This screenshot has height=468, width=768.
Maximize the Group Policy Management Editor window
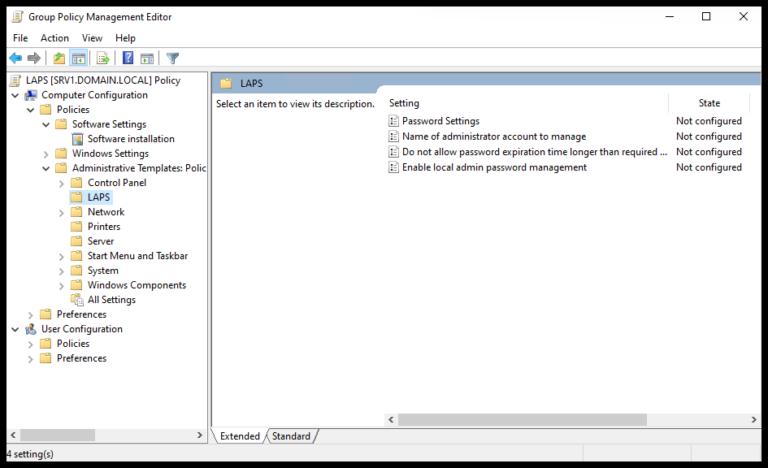(x=706, y=17)
